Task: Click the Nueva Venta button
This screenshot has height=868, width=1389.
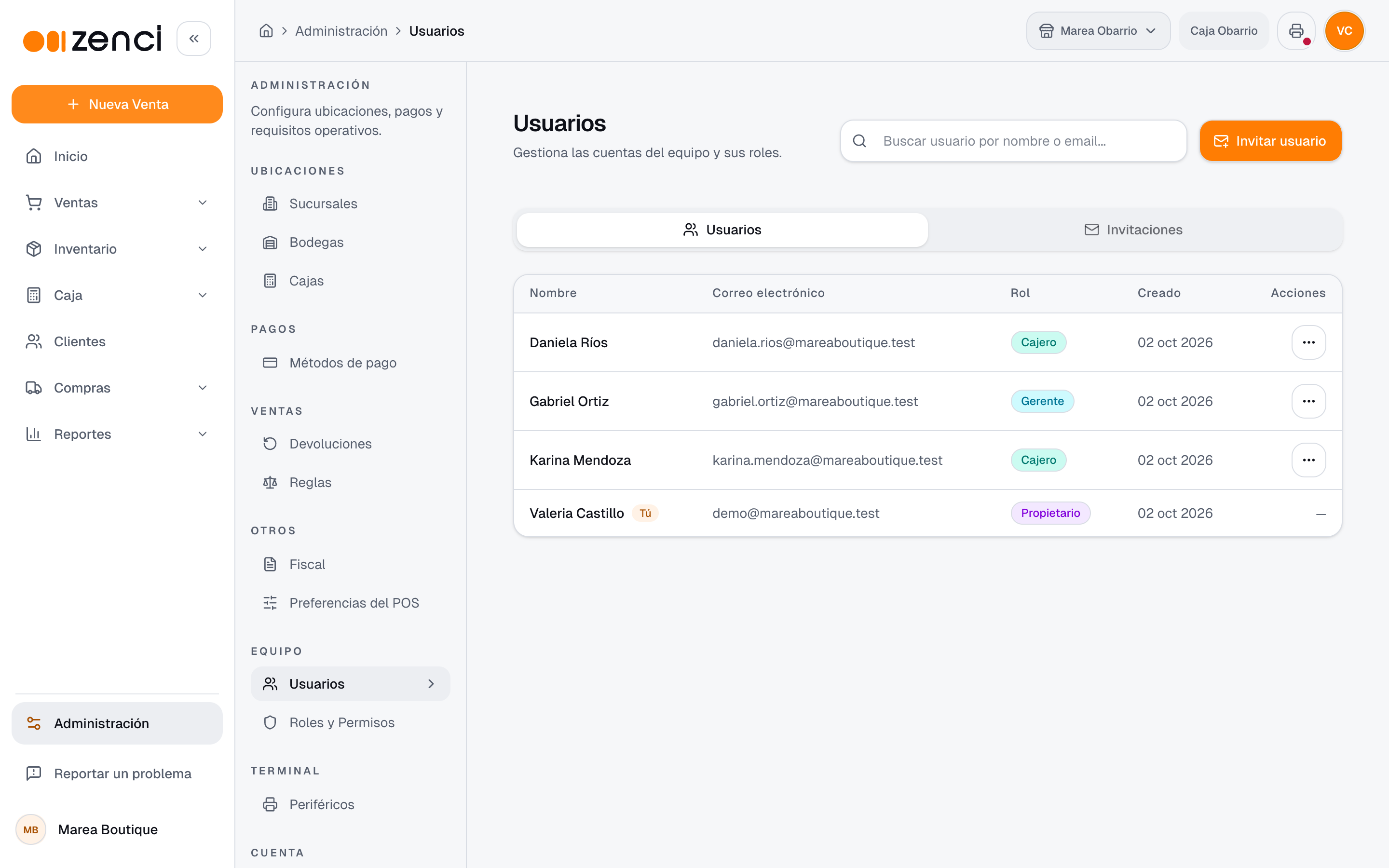Action: tap(117, 104)
